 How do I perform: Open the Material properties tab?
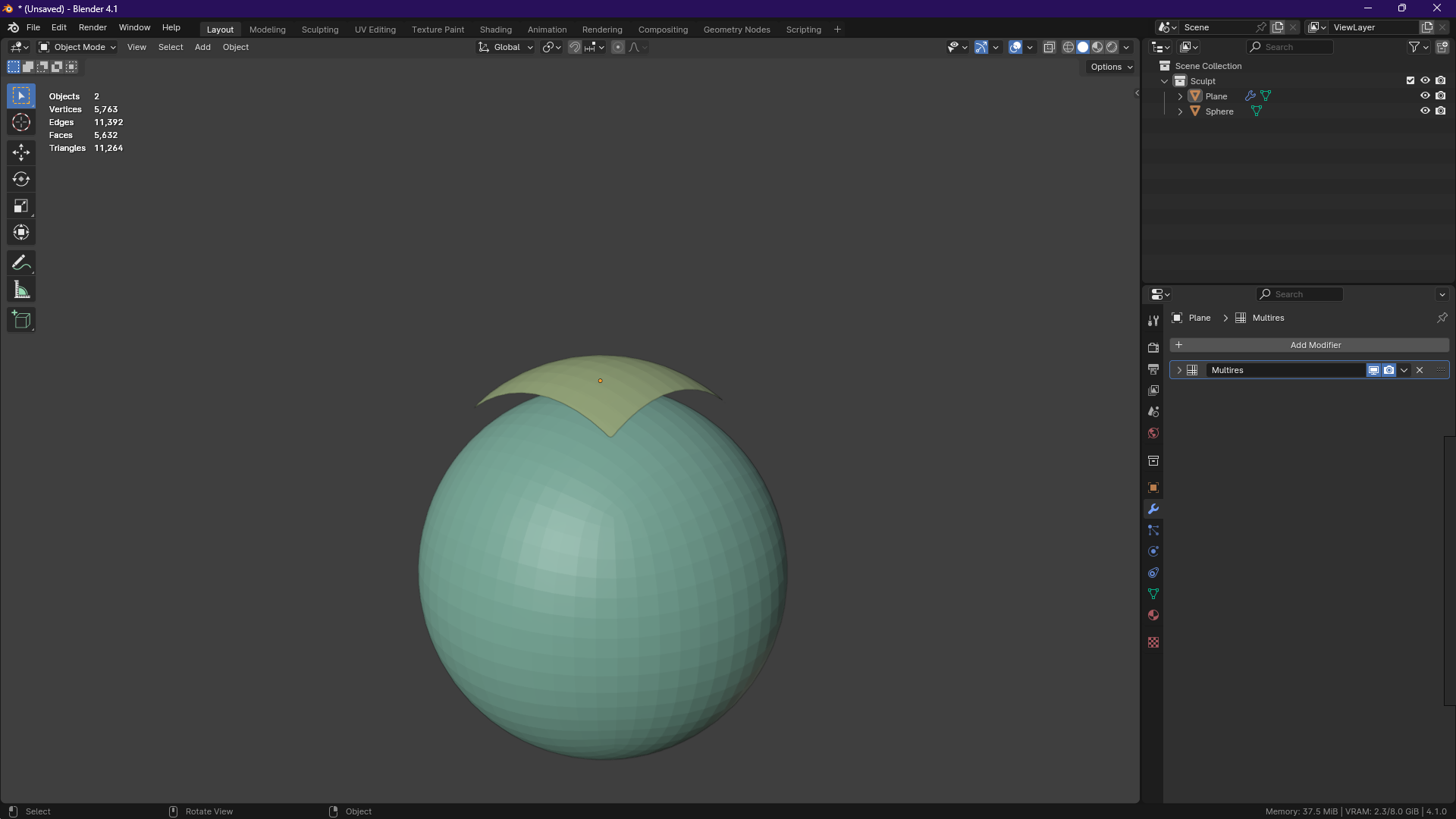click(x=1153, y=615)
